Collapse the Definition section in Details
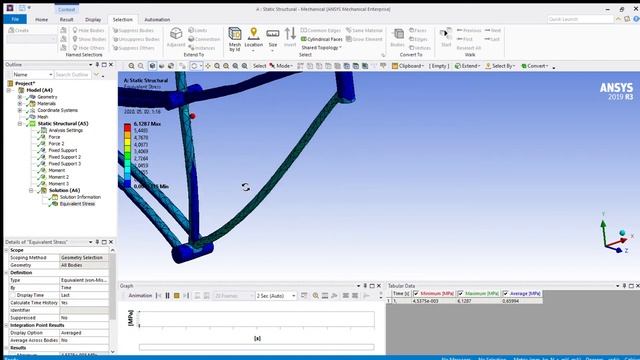The width and height of the screenshot is (640, 360). point(7,273)
